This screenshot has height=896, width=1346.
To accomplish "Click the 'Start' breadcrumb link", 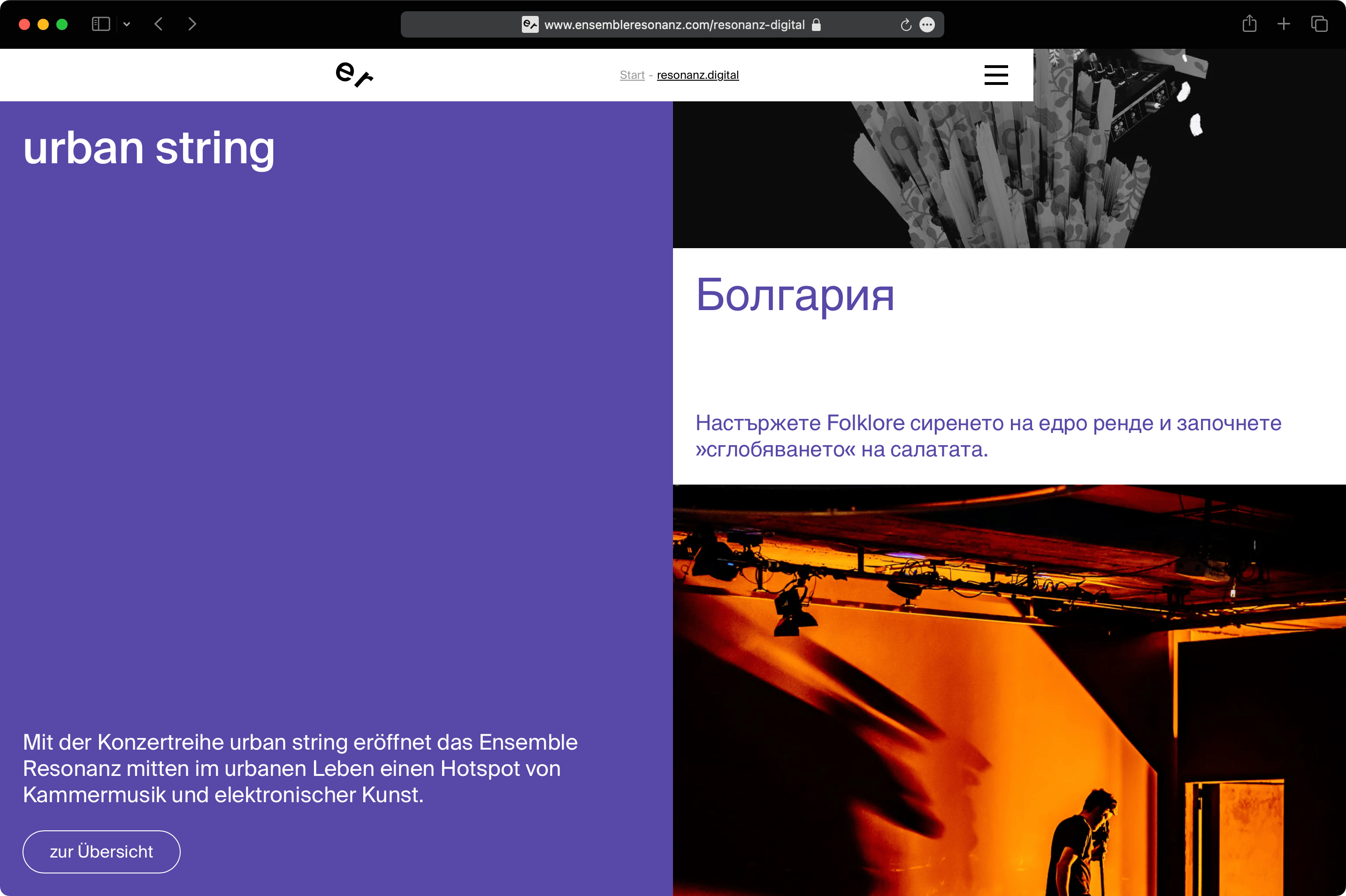I will pyautogui.click(x=632, y=75).
